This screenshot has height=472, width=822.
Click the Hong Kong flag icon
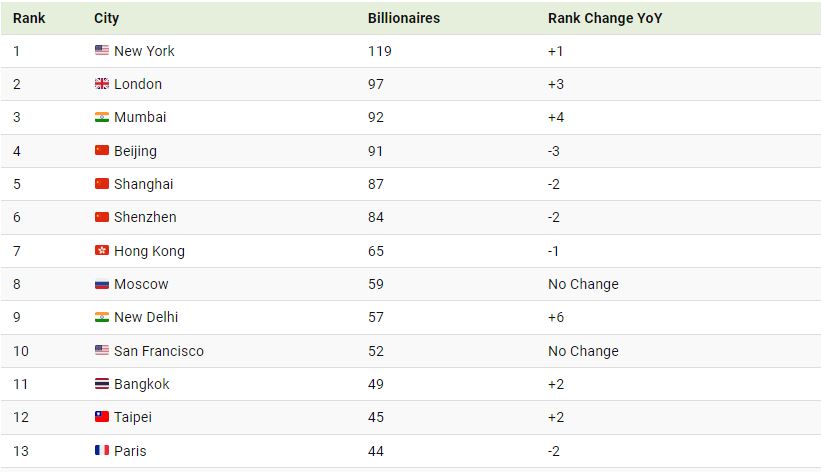(x=101, y=251)
